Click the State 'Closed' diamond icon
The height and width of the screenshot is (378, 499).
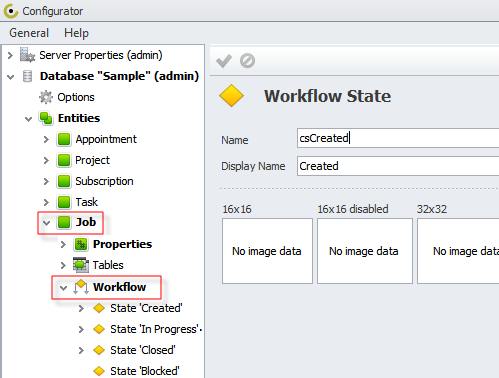point(99,350)
